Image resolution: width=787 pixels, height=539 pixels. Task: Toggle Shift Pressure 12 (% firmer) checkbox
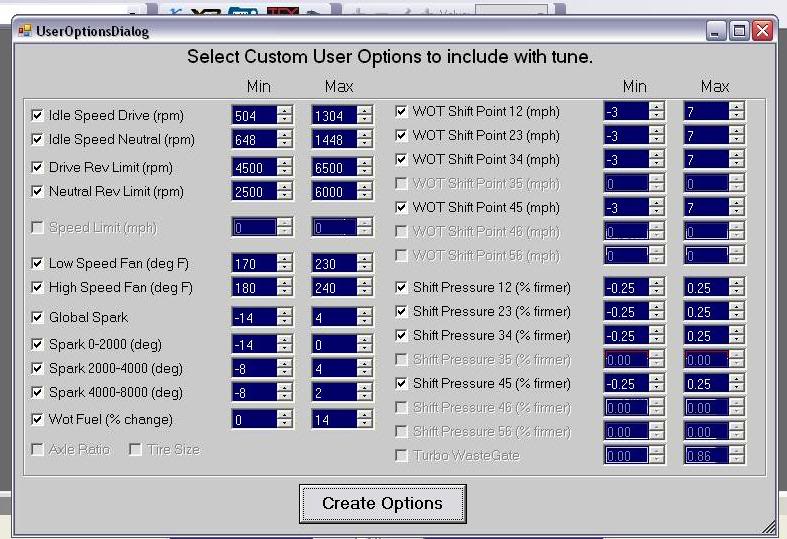[x=401, y=288]
